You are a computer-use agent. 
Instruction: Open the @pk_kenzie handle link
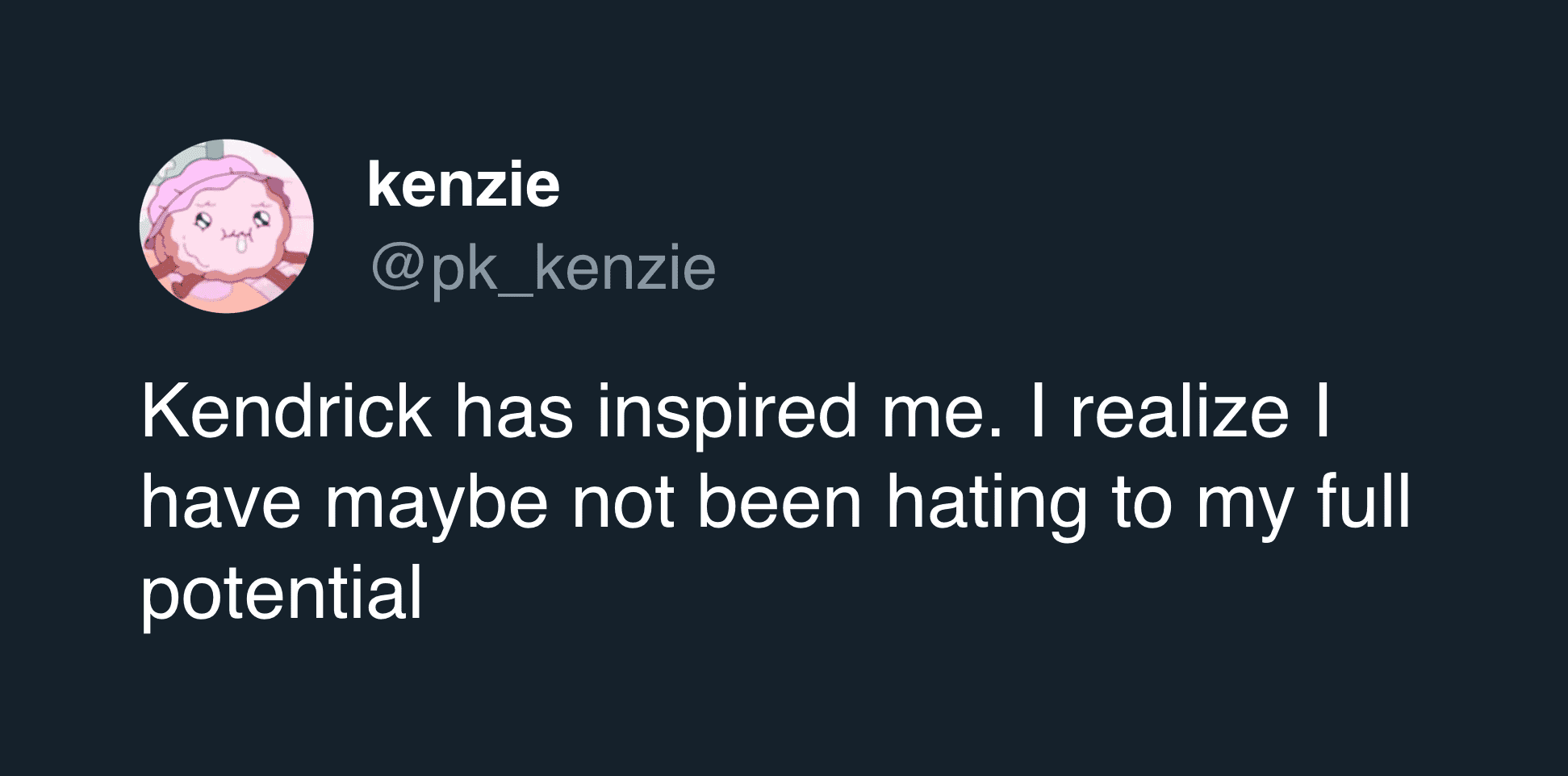543,269
